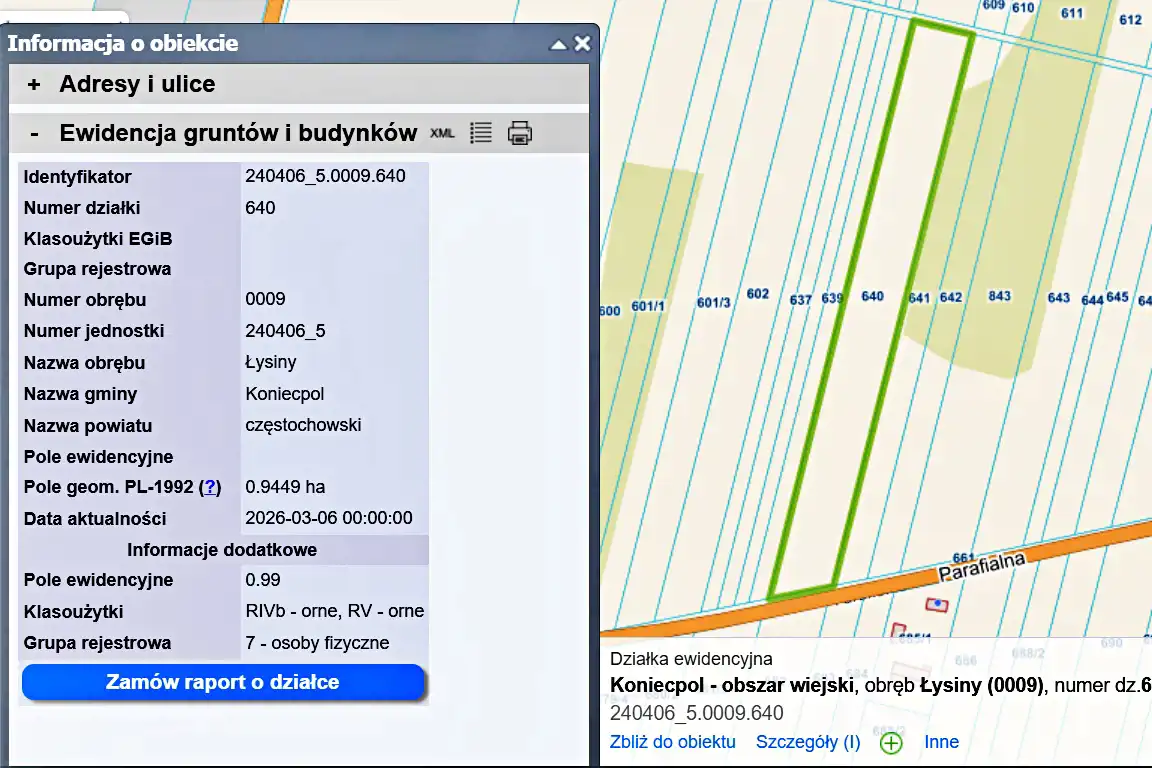Viewport: 1152px width, 768px height.
Task: Collapse the info panel with the up arrow
Action: (558, 45)
